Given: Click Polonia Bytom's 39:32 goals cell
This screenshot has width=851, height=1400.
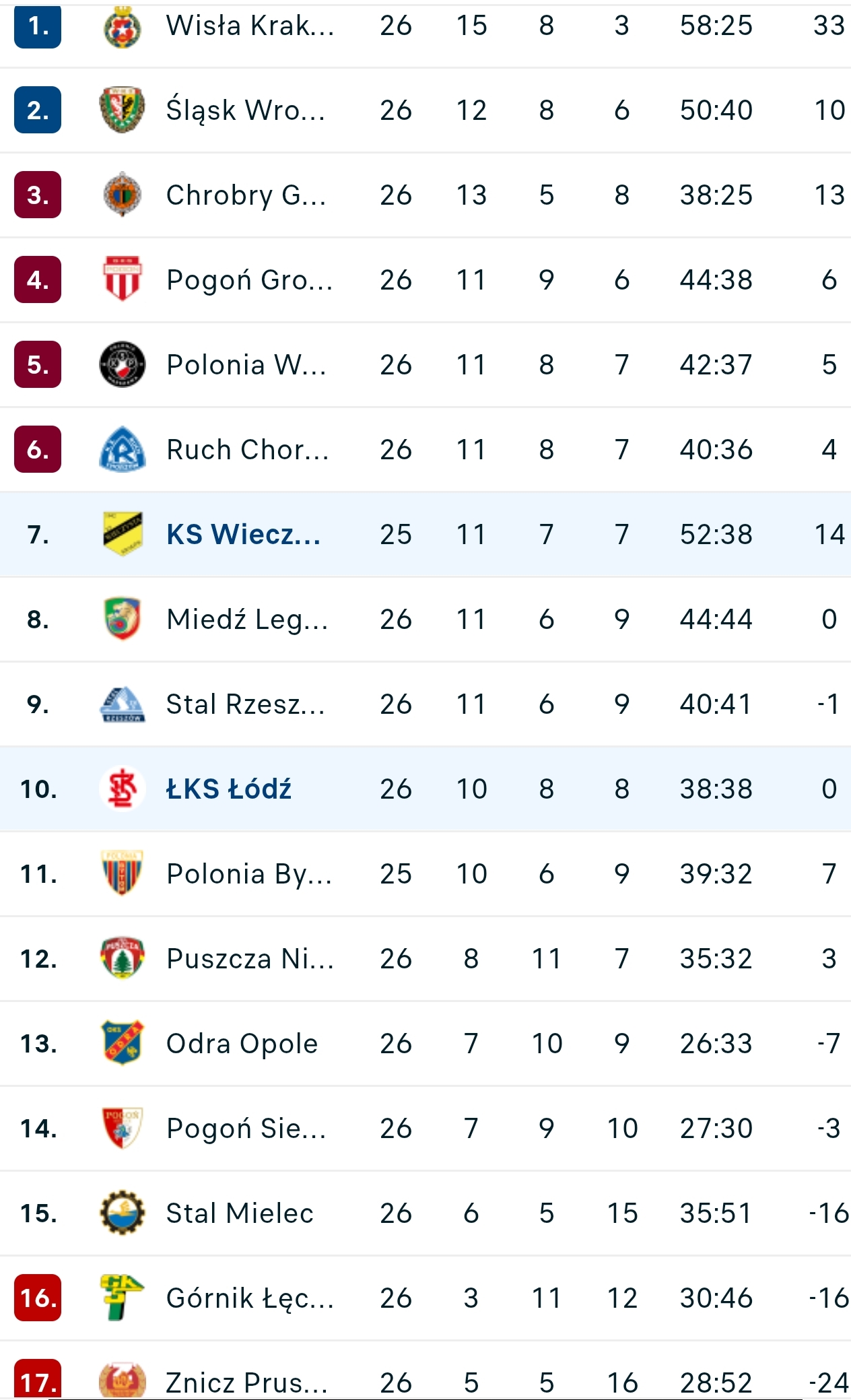Looking at the screenshot, I should tap(716, 873).
